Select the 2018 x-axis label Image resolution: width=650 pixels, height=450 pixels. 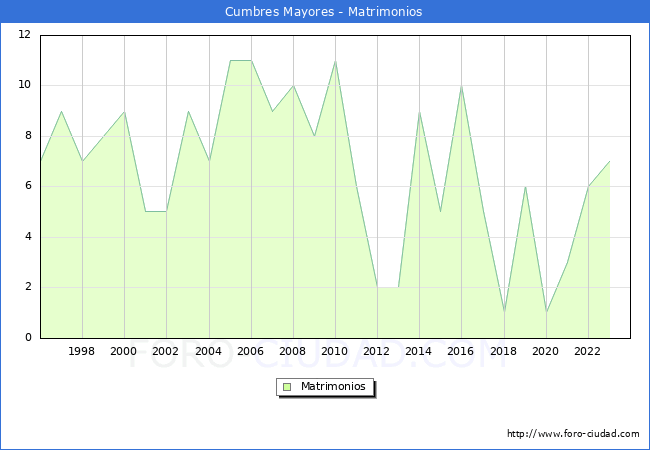coord(504,351)
